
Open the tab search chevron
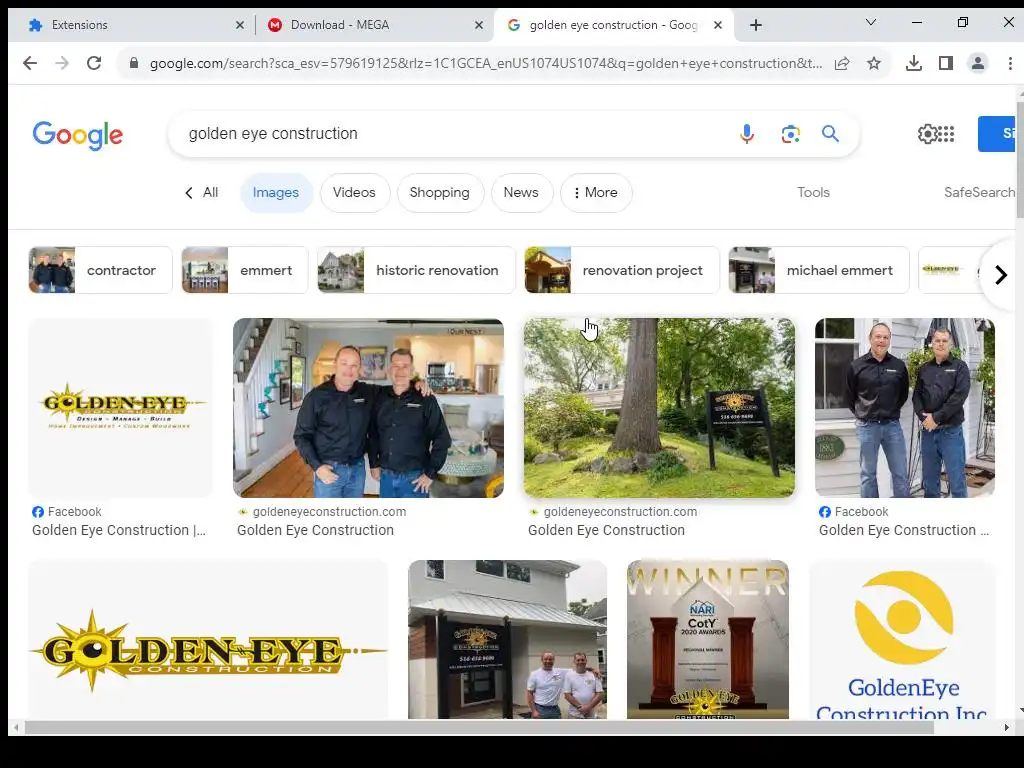coord(871,22)
